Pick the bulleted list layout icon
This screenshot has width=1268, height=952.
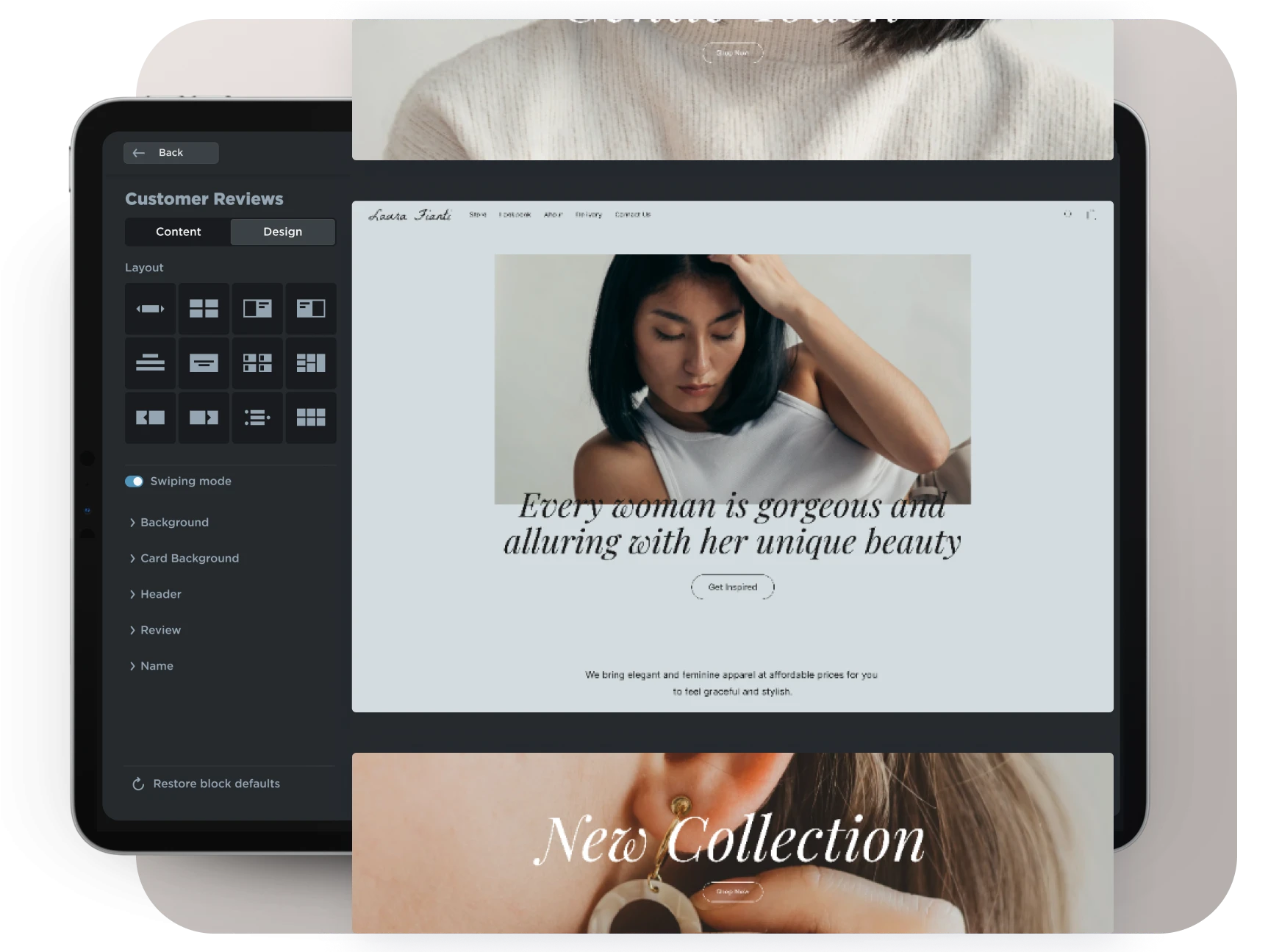257,418
